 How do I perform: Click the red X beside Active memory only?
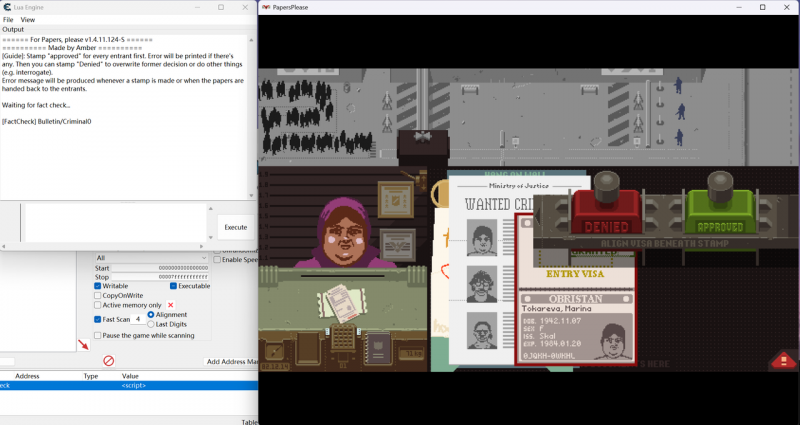click(170, 305)
